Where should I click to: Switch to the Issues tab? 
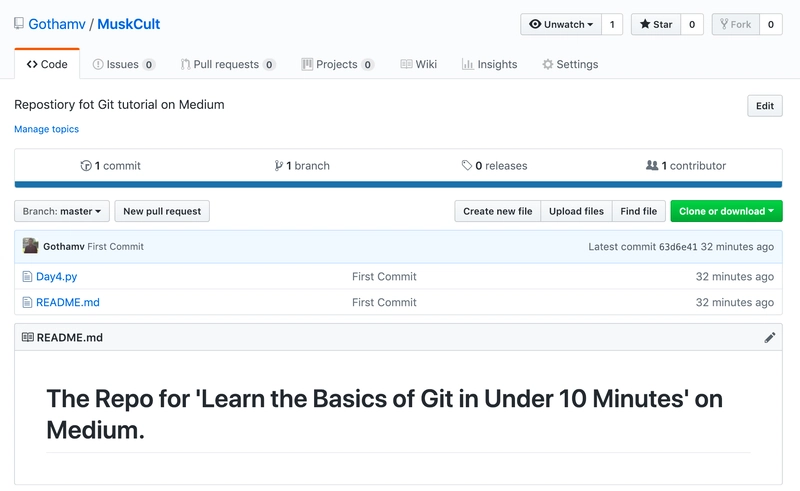[123, 64]
